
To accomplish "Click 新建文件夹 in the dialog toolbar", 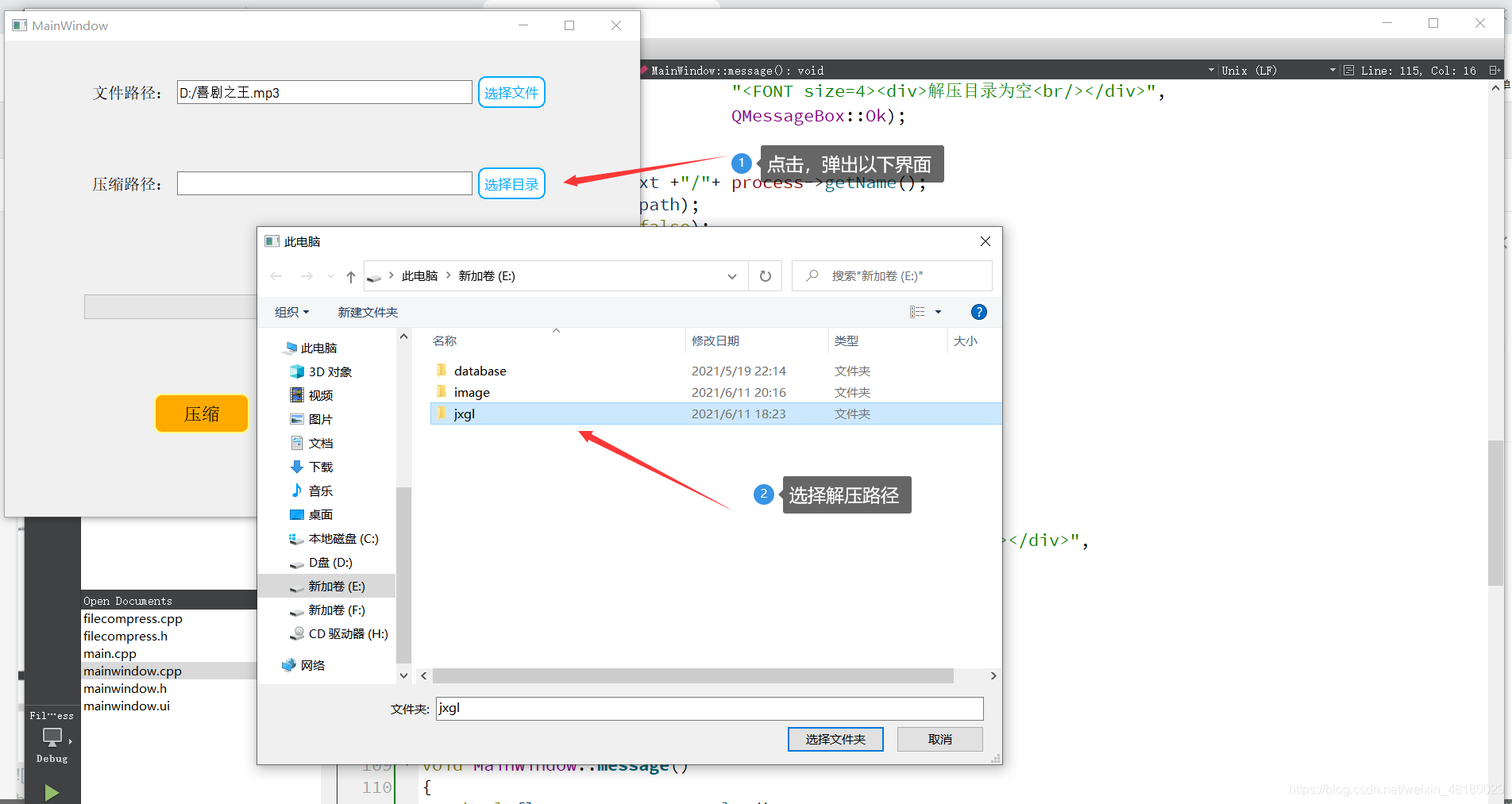I will coord(368,312).
